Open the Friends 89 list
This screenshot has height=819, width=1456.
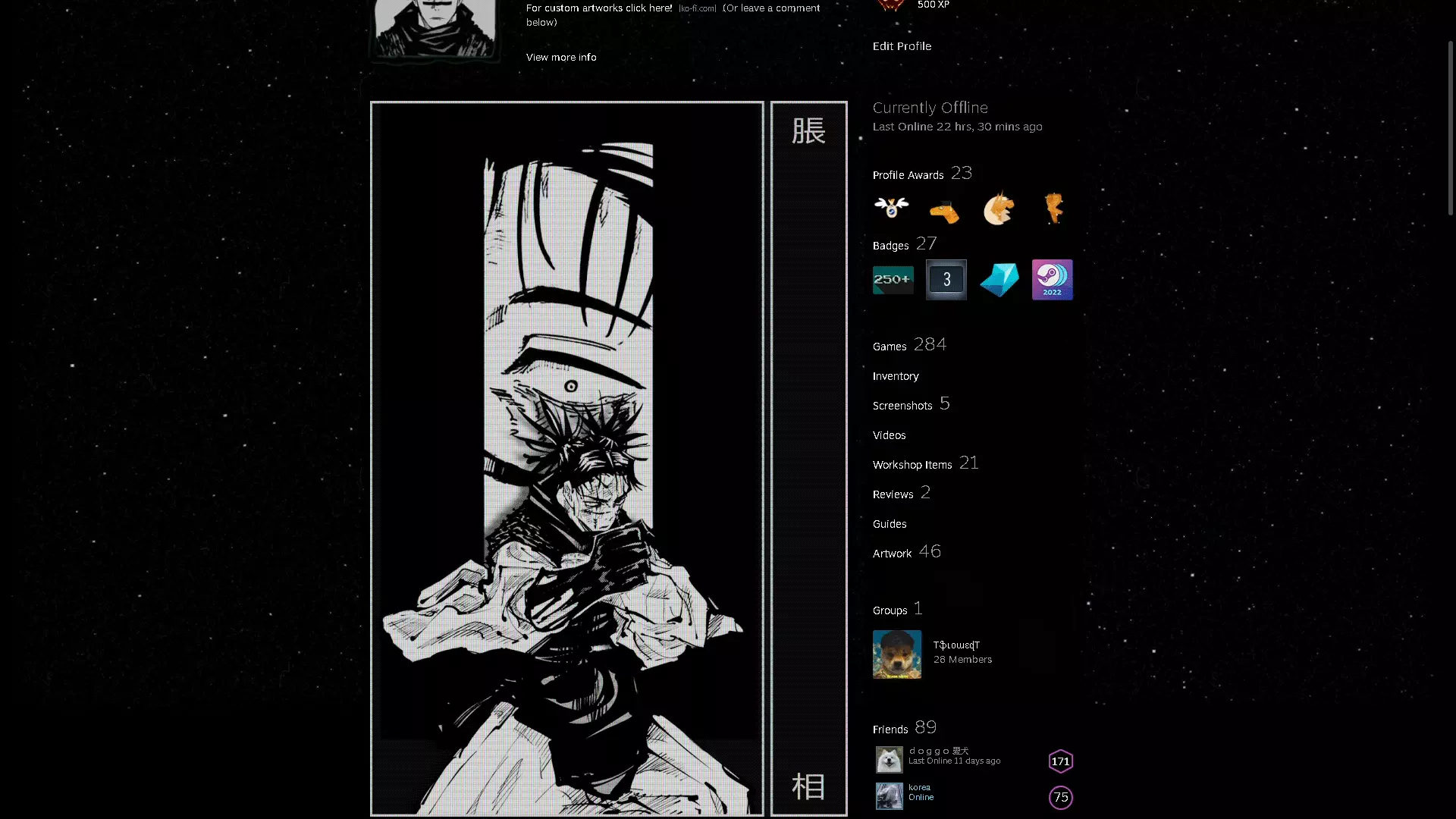click(x=904, y=728)
